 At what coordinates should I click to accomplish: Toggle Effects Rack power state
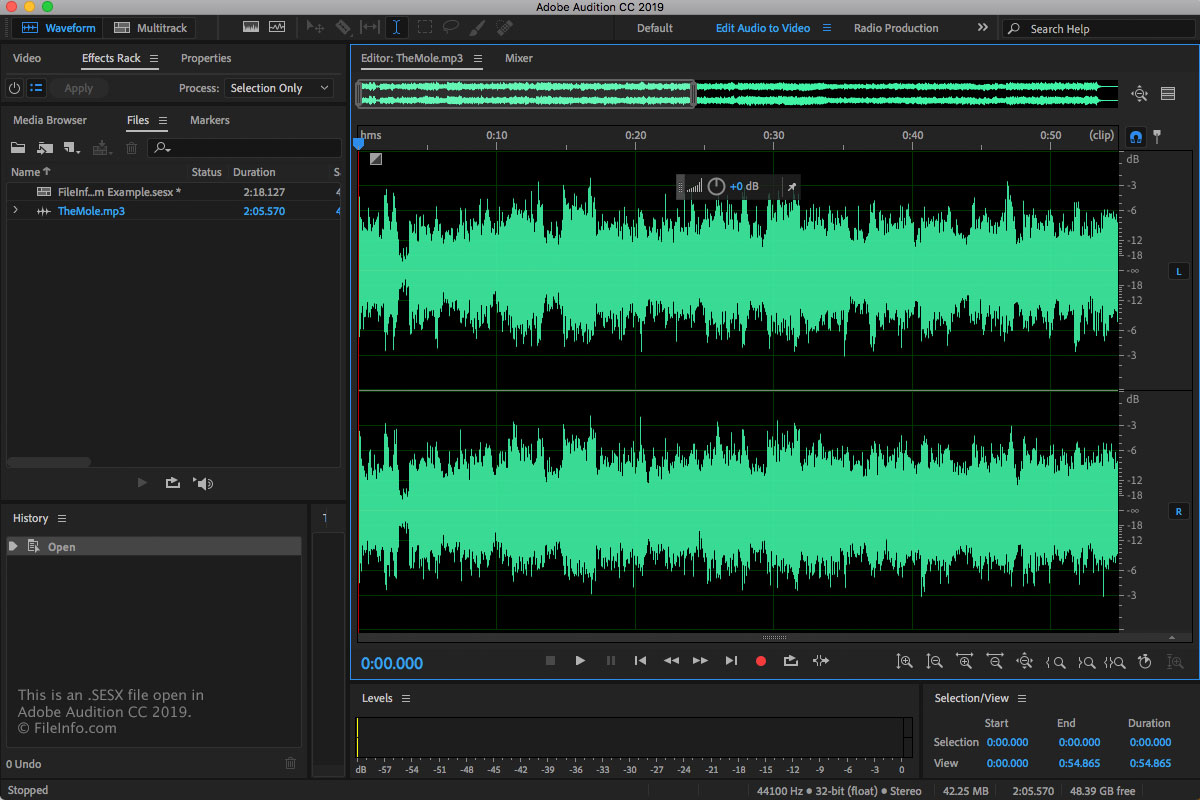pos(14,88)
